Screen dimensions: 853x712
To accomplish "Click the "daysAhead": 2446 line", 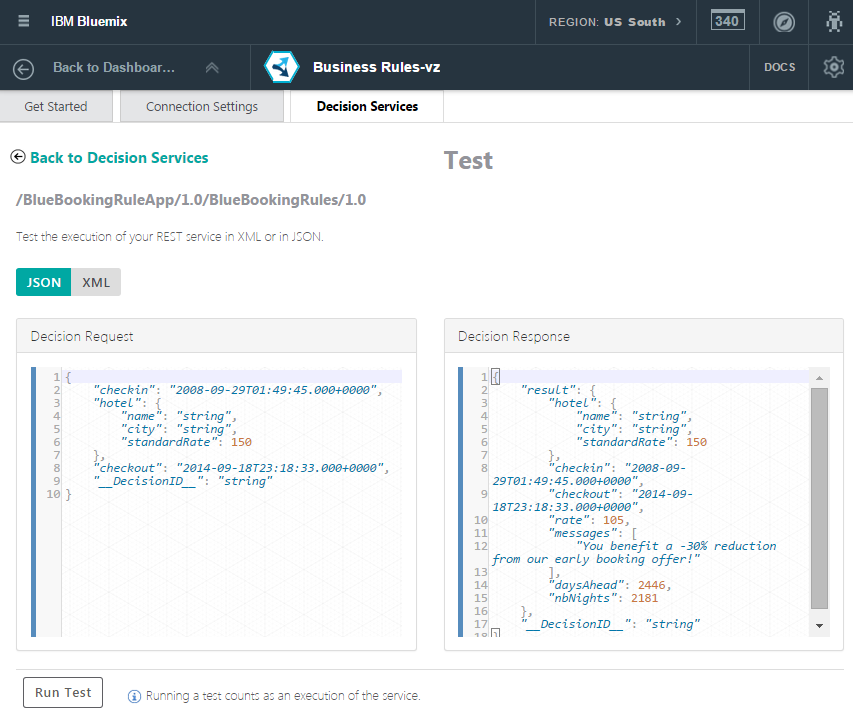I will [610, 585].
